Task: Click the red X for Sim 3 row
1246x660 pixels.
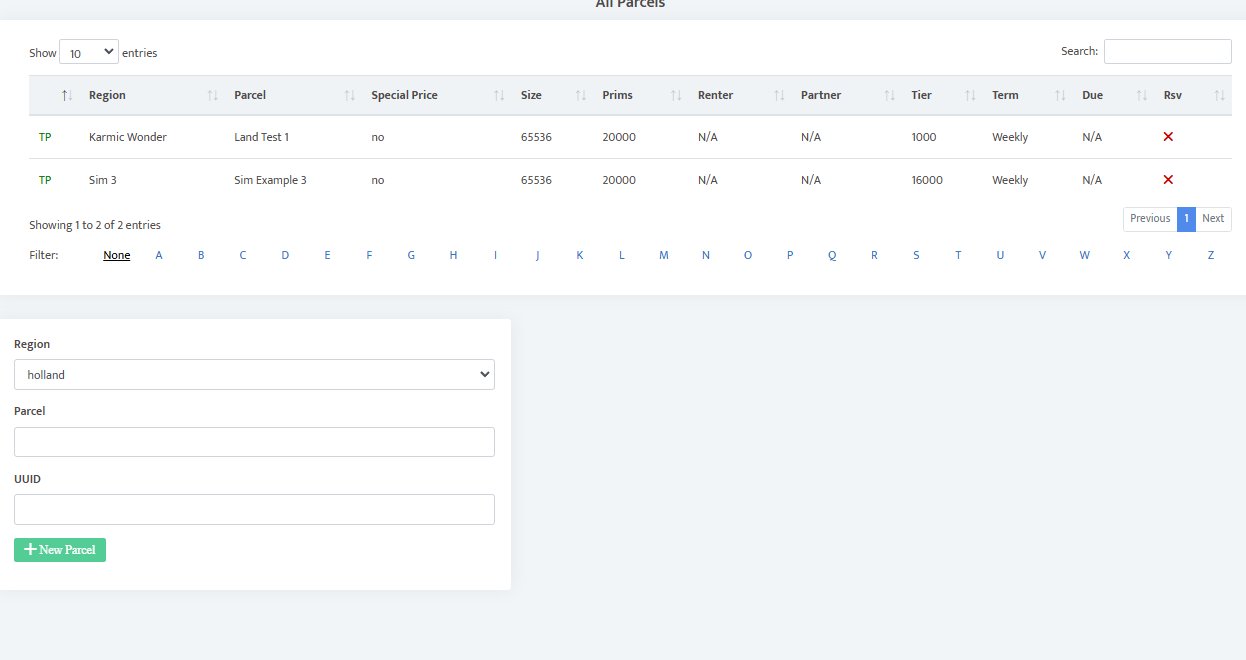Action: coord(1168,180)
